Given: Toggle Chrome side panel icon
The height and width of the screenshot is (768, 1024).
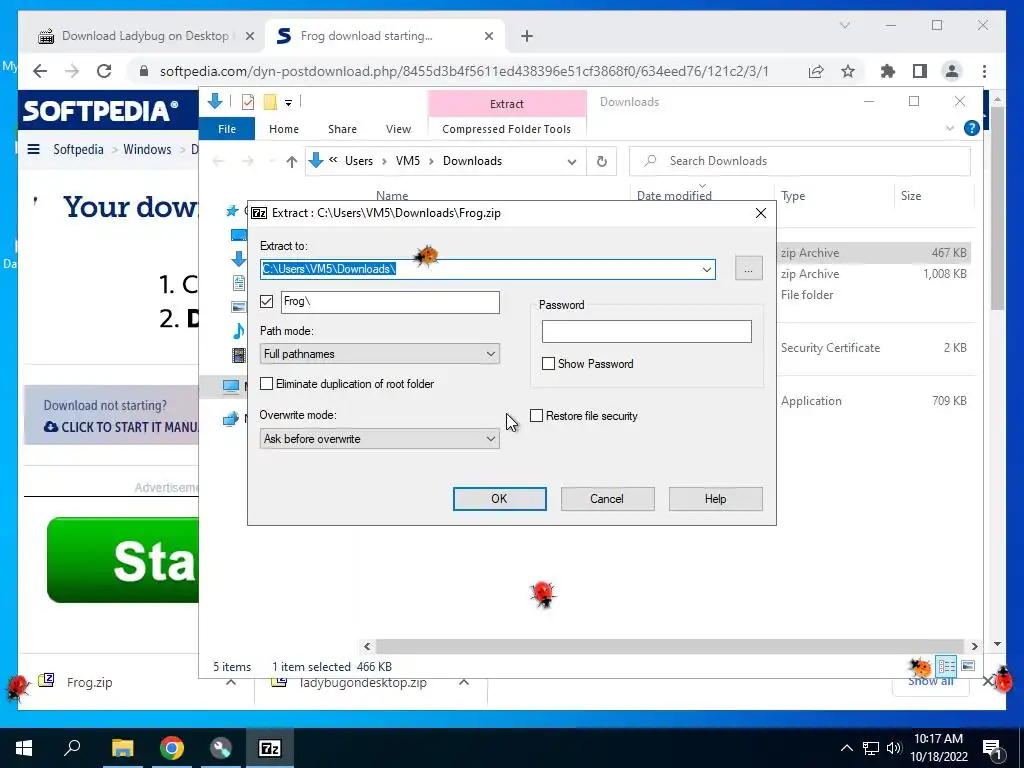Looking at the screenshot, I should pos(920,71).
